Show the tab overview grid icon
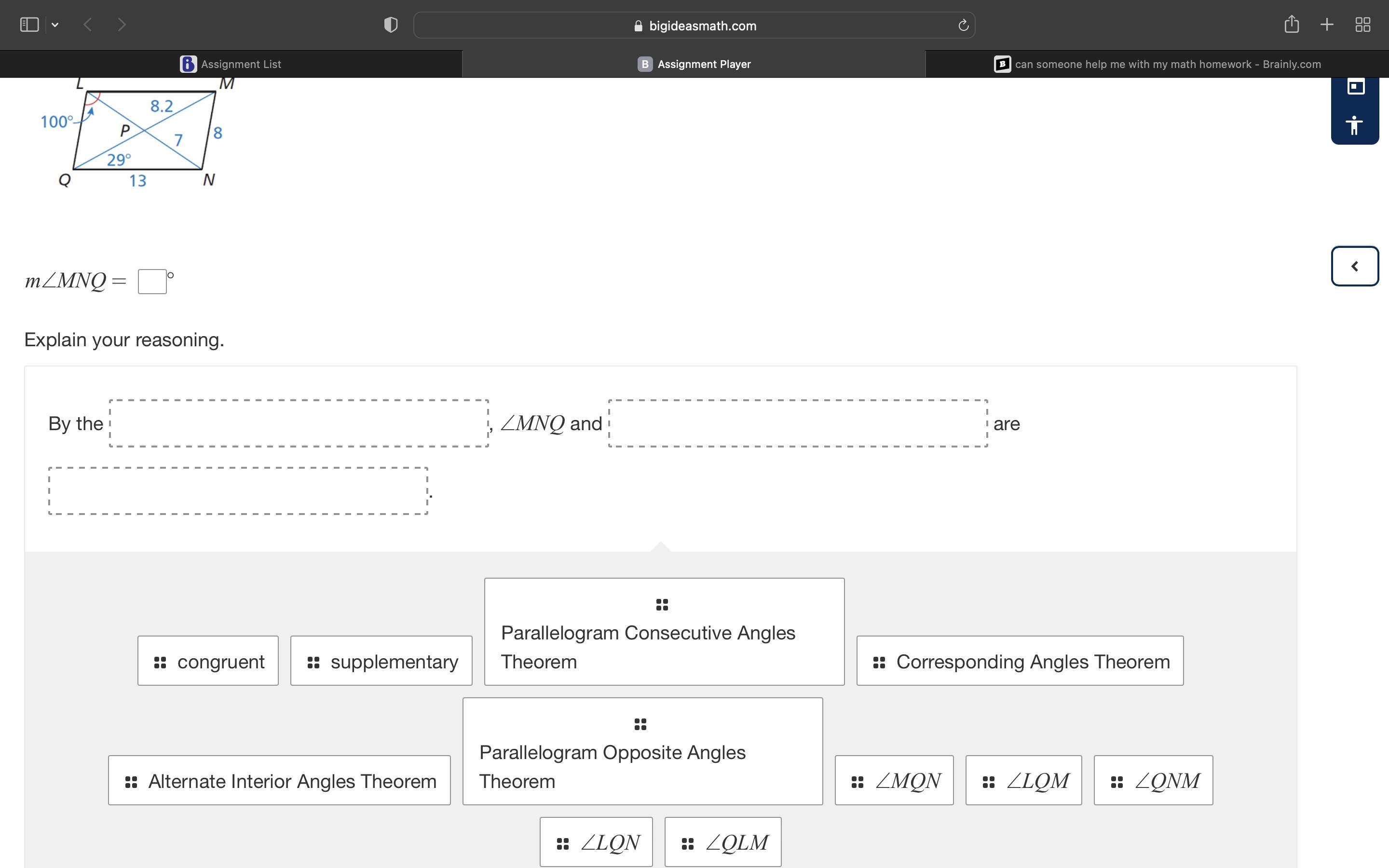This screenshot has width=1389, height=868. [x=1362, y=25]
